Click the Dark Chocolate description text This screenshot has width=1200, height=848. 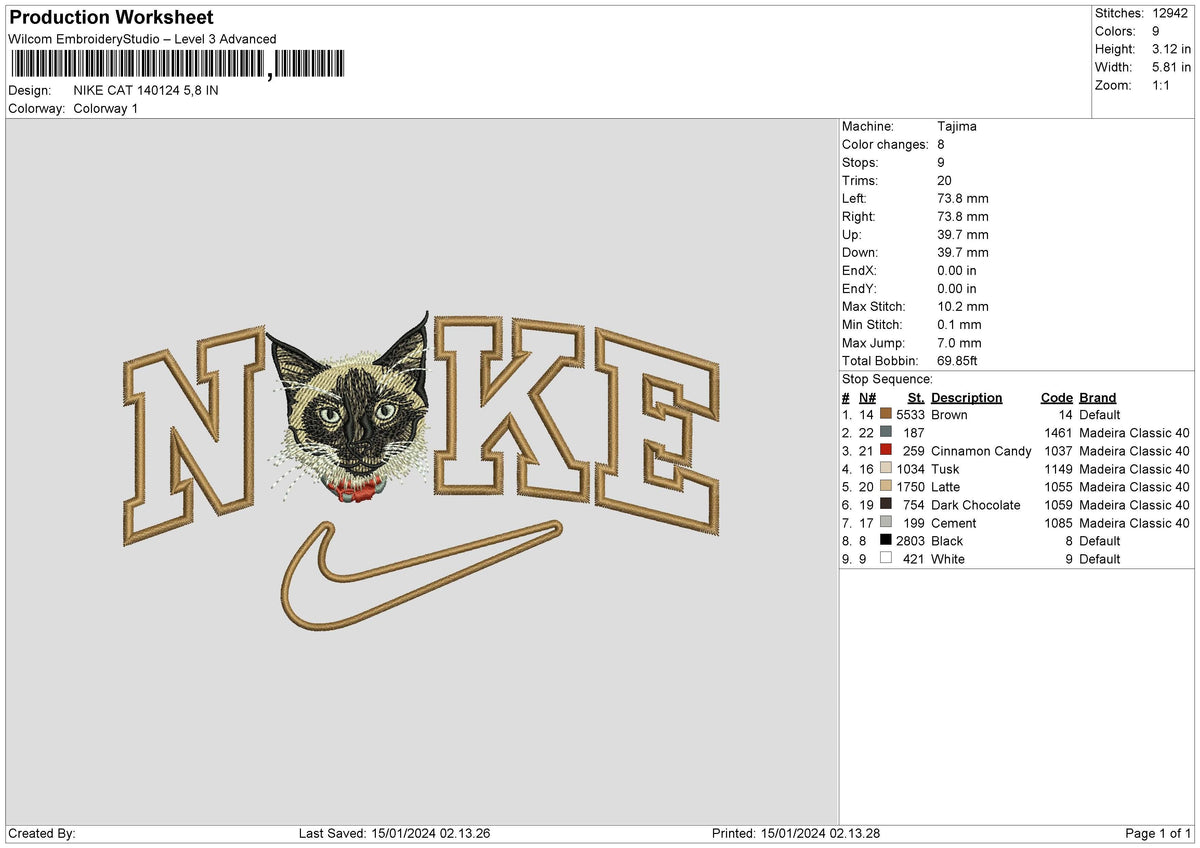(976, 504)
